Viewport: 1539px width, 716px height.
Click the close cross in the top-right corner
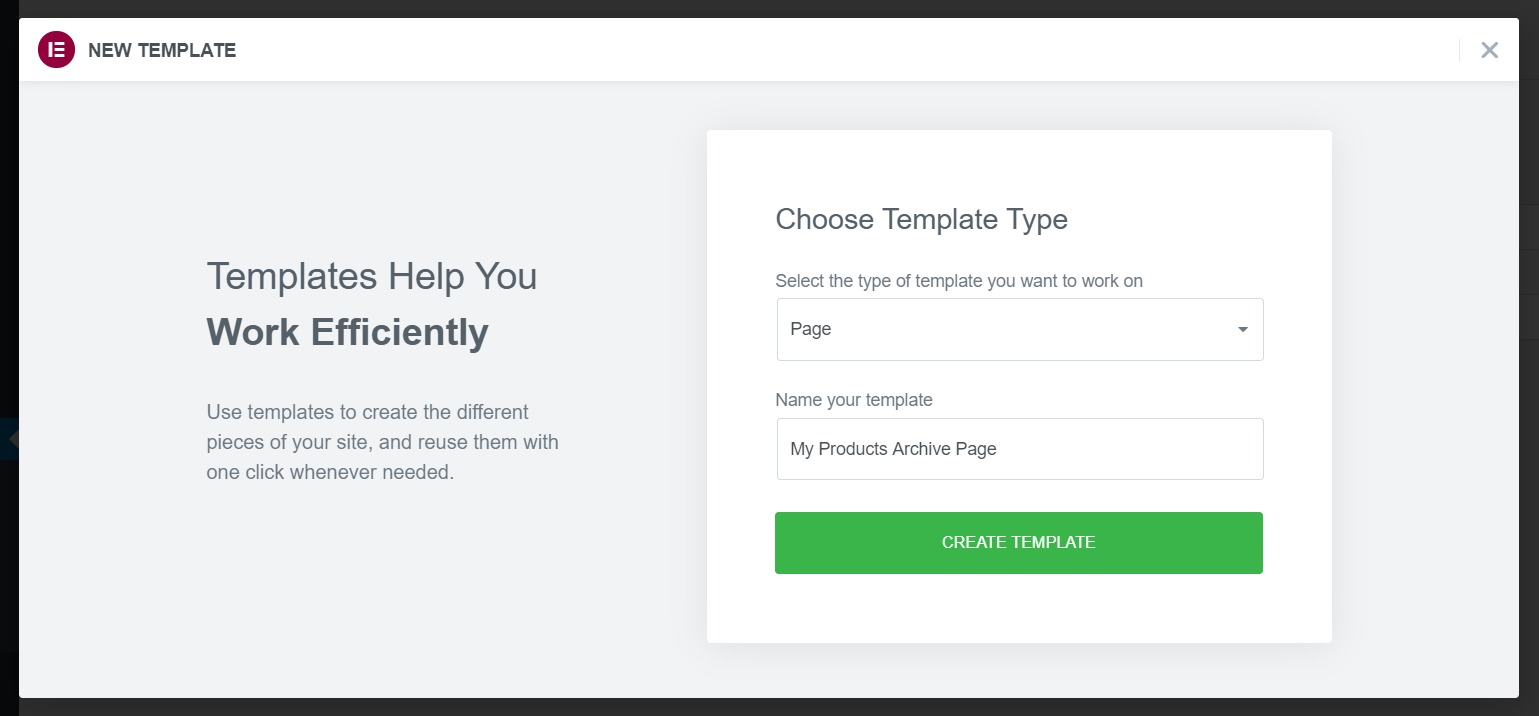[x=1489, y=49]
